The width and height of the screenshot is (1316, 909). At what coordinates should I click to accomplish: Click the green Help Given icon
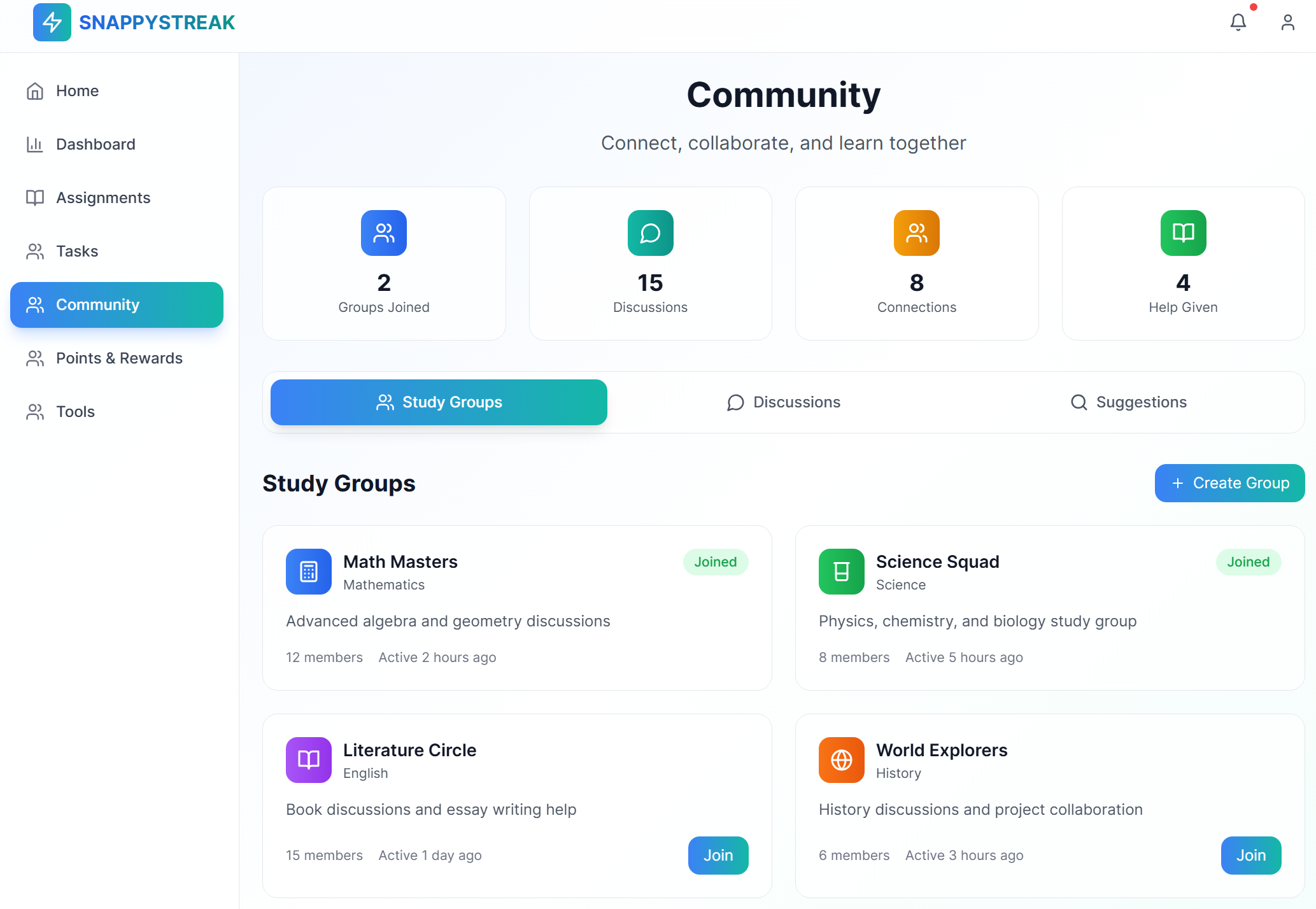click(x=1183, y=233)
